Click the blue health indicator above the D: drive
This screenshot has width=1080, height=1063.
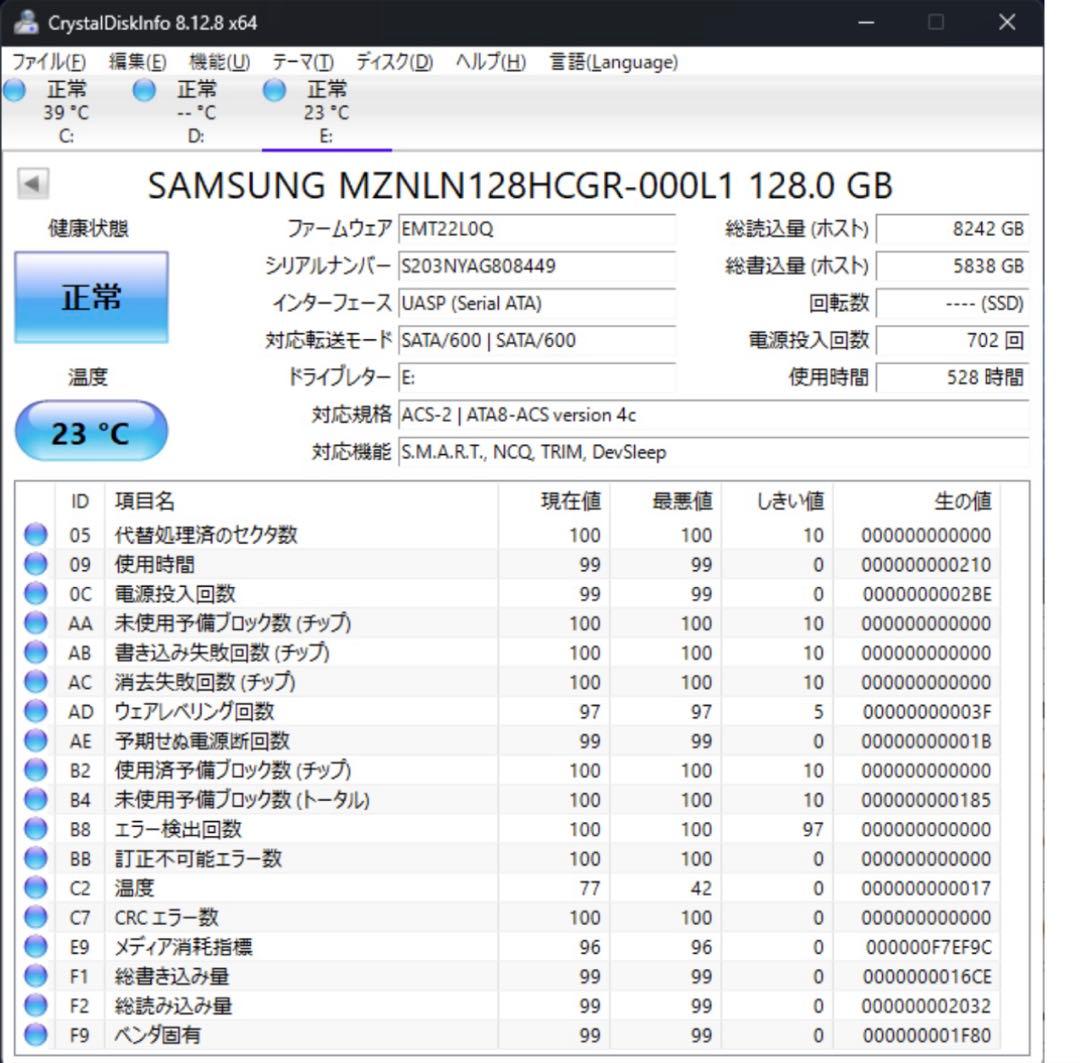[143, 89]
